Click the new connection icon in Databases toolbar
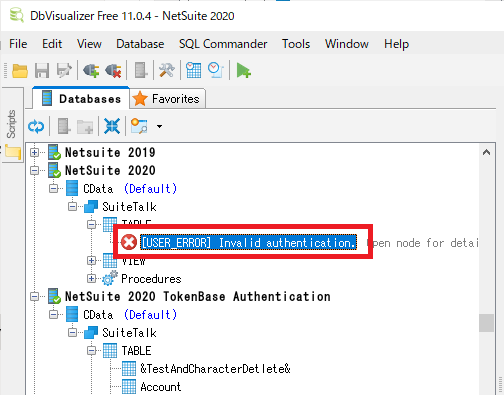 64,126
